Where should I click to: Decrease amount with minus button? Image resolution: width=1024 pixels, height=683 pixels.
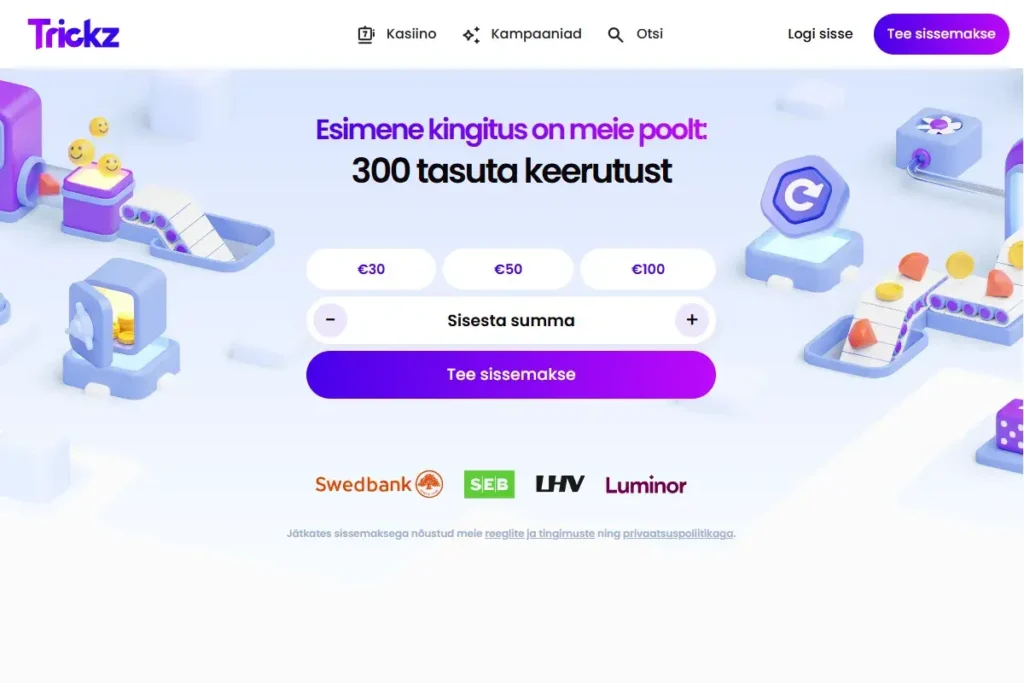(x=330, y=320)
